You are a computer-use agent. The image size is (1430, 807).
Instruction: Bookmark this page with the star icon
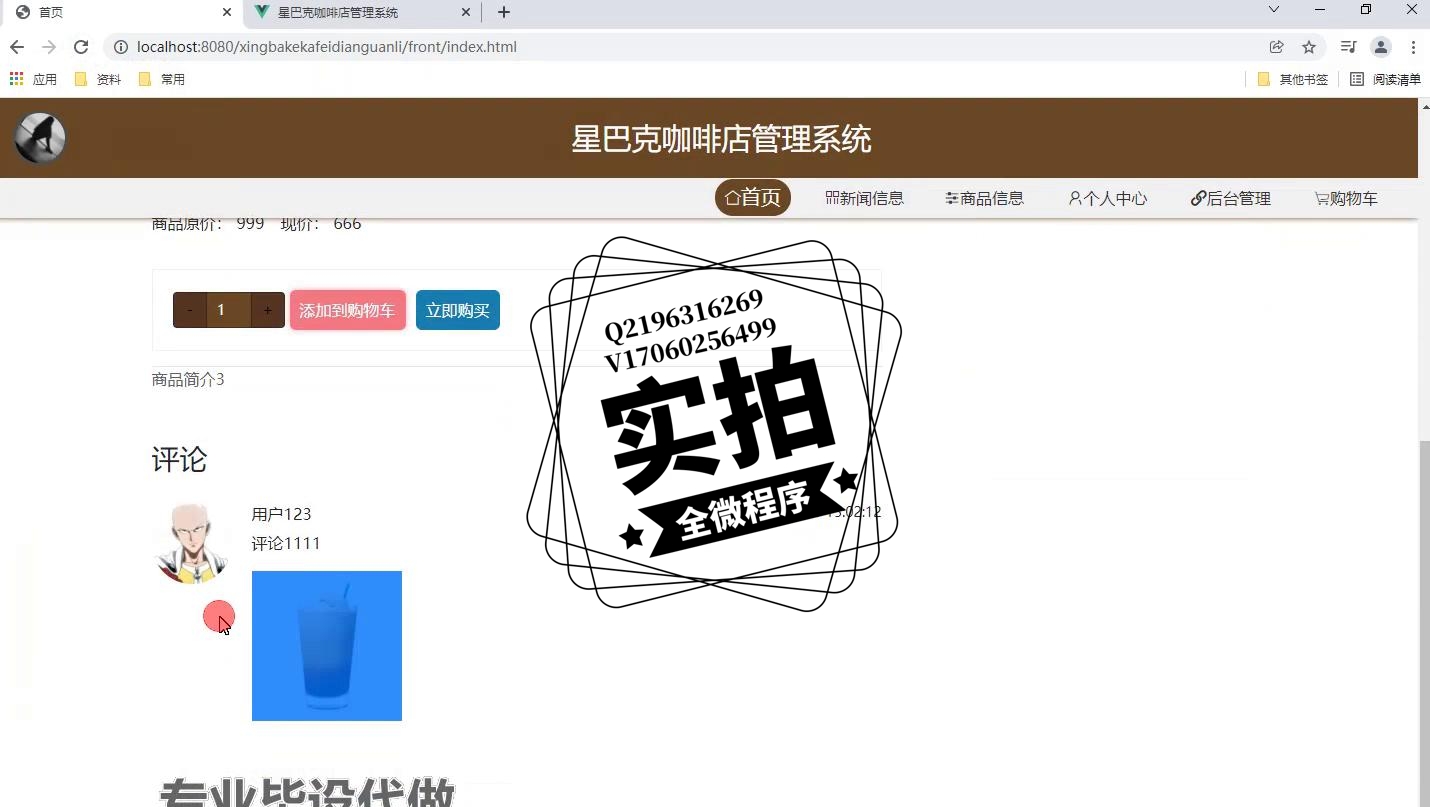pyautogui.click(x=1308, y=47)
